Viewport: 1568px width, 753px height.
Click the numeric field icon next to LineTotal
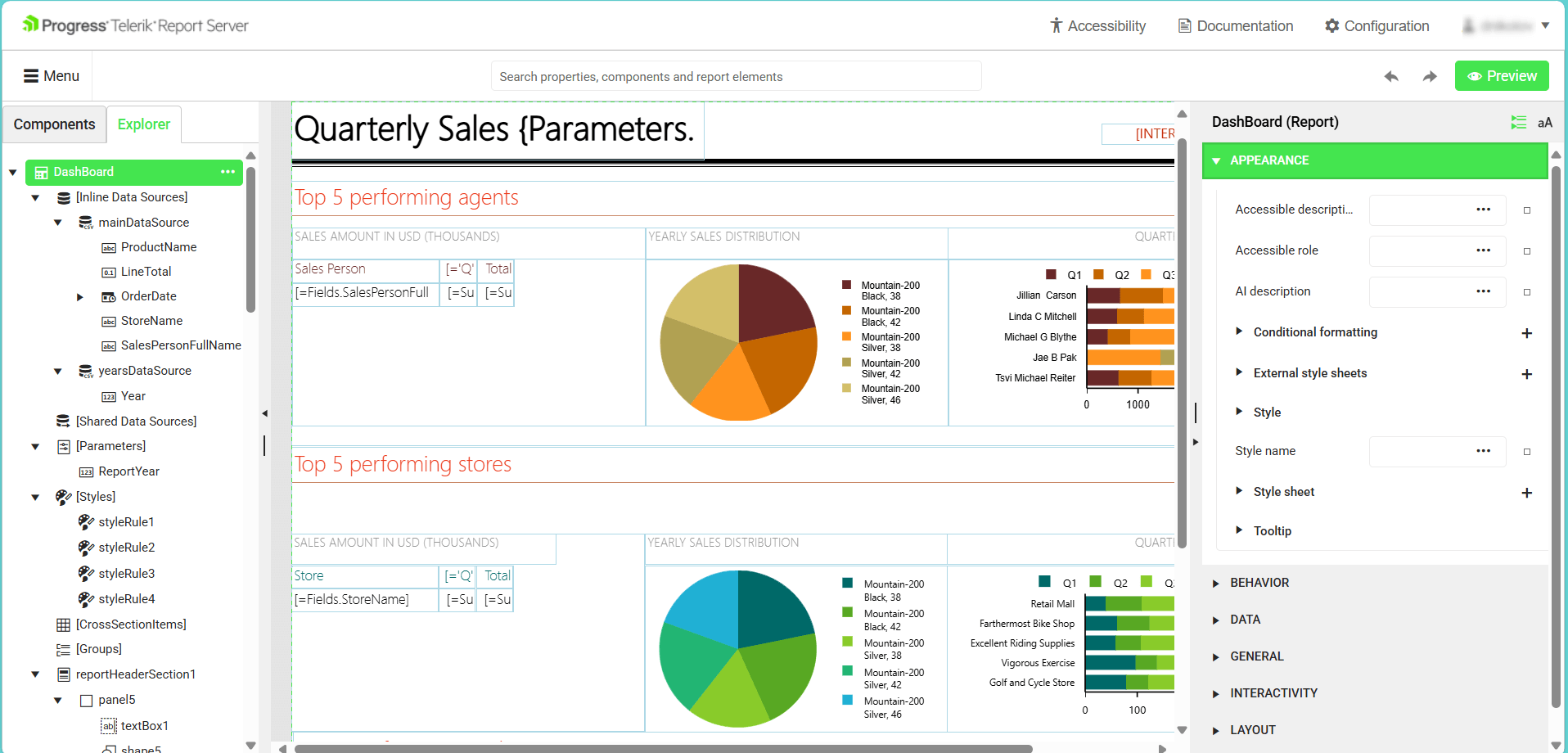pos(110,272)
